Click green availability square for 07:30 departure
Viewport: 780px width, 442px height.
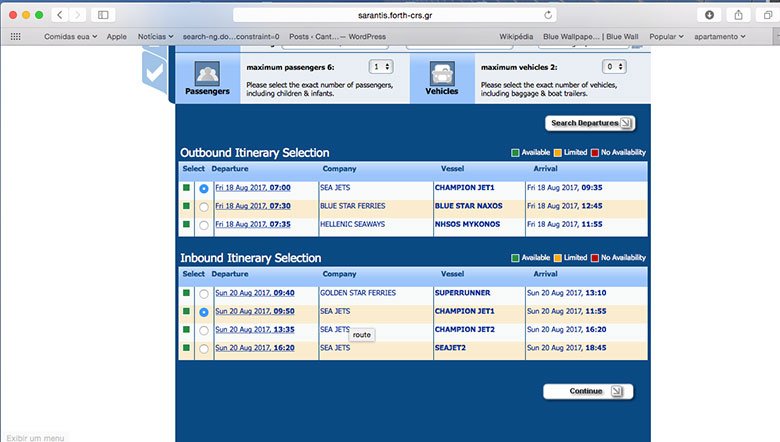(186, 206)
